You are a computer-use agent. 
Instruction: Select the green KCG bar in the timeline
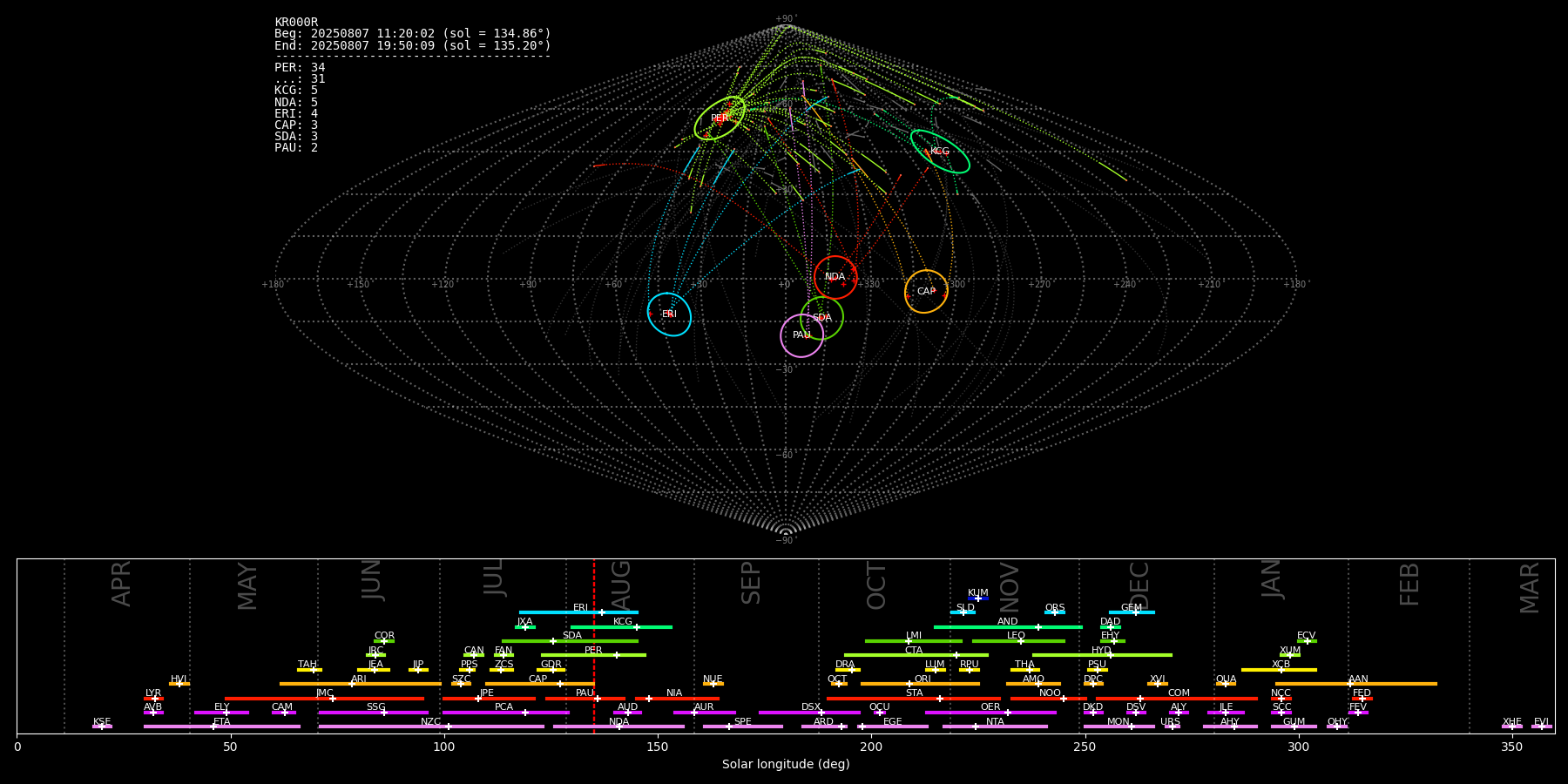click(x=621, y=626)
